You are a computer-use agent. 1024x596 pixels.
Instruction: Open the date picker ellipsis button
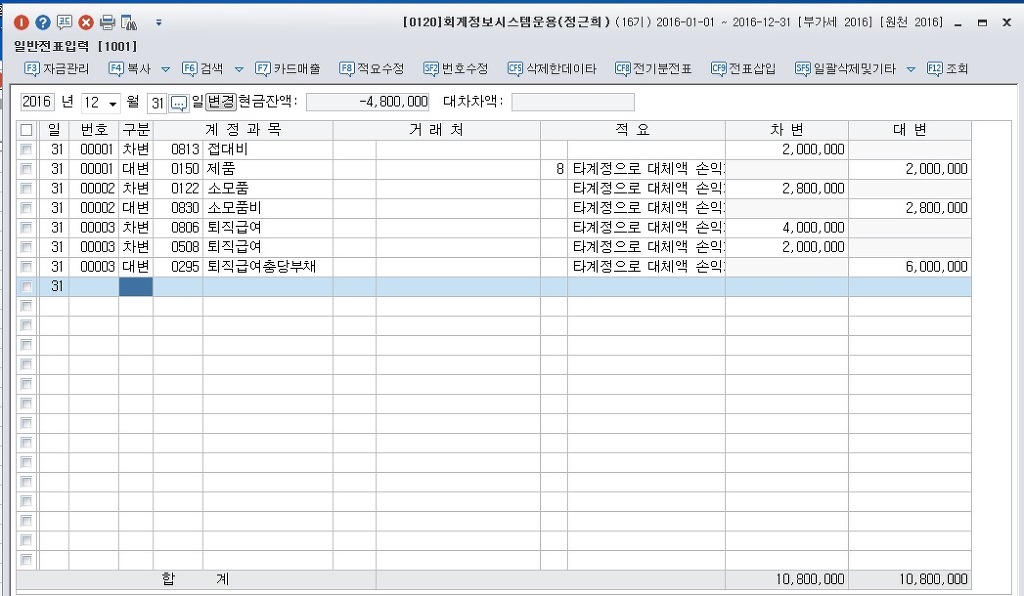178,103
